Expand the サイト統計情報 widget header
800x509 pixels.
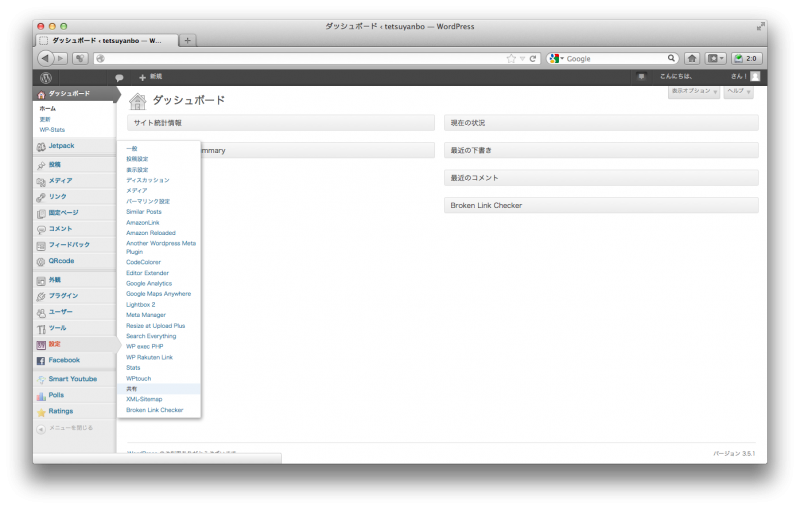[x=281, y=123]
